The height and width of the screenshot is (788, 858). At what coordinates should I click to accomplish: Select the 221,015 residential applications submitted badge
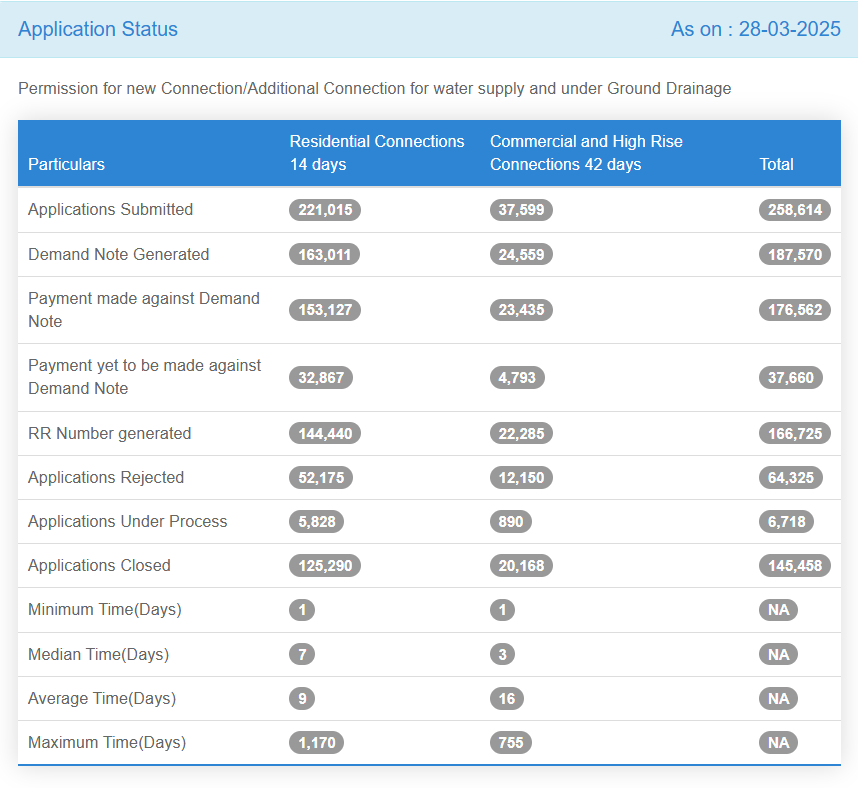coord(324,210)
